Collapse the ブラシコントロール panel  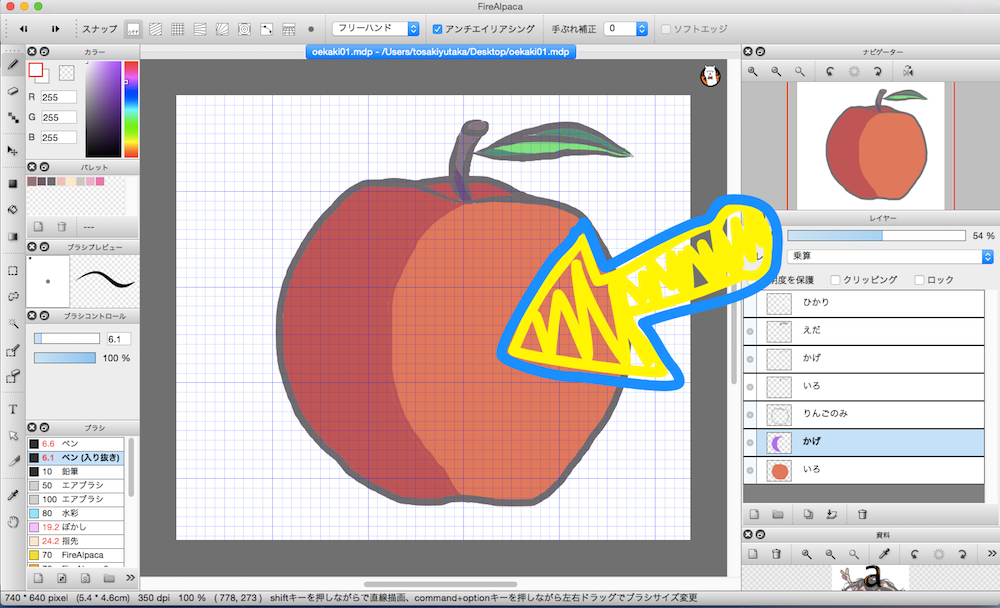(x=44, y=316)
